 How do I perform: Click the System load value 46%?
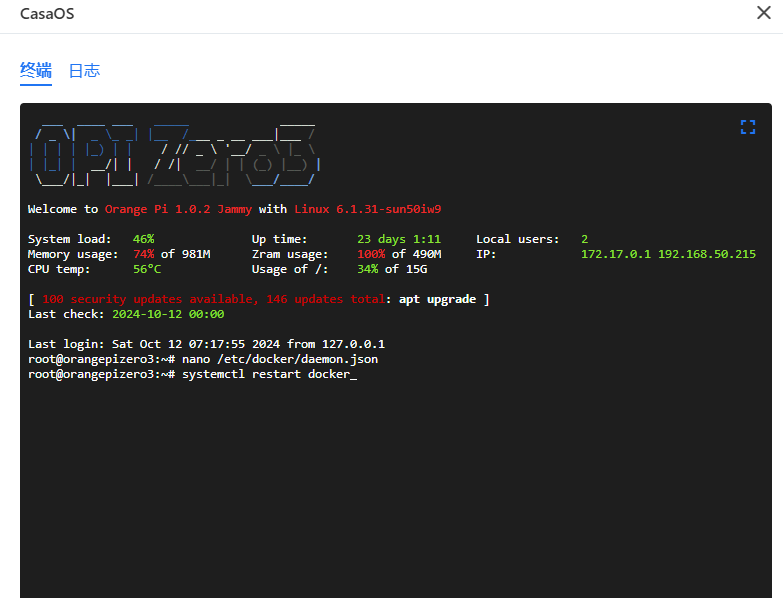[x=143, y=239]
